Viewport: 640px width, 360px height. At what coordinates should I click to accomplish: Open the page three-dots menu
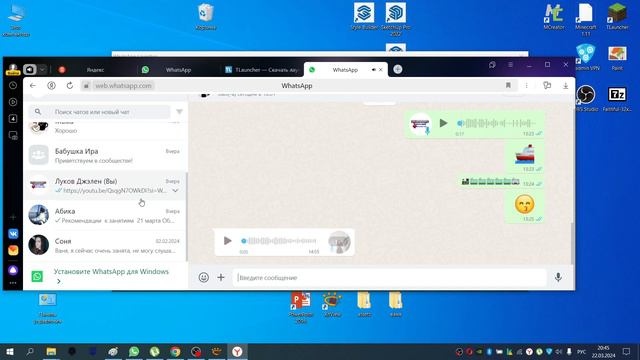pyautogui.click(x=527, y=85)
